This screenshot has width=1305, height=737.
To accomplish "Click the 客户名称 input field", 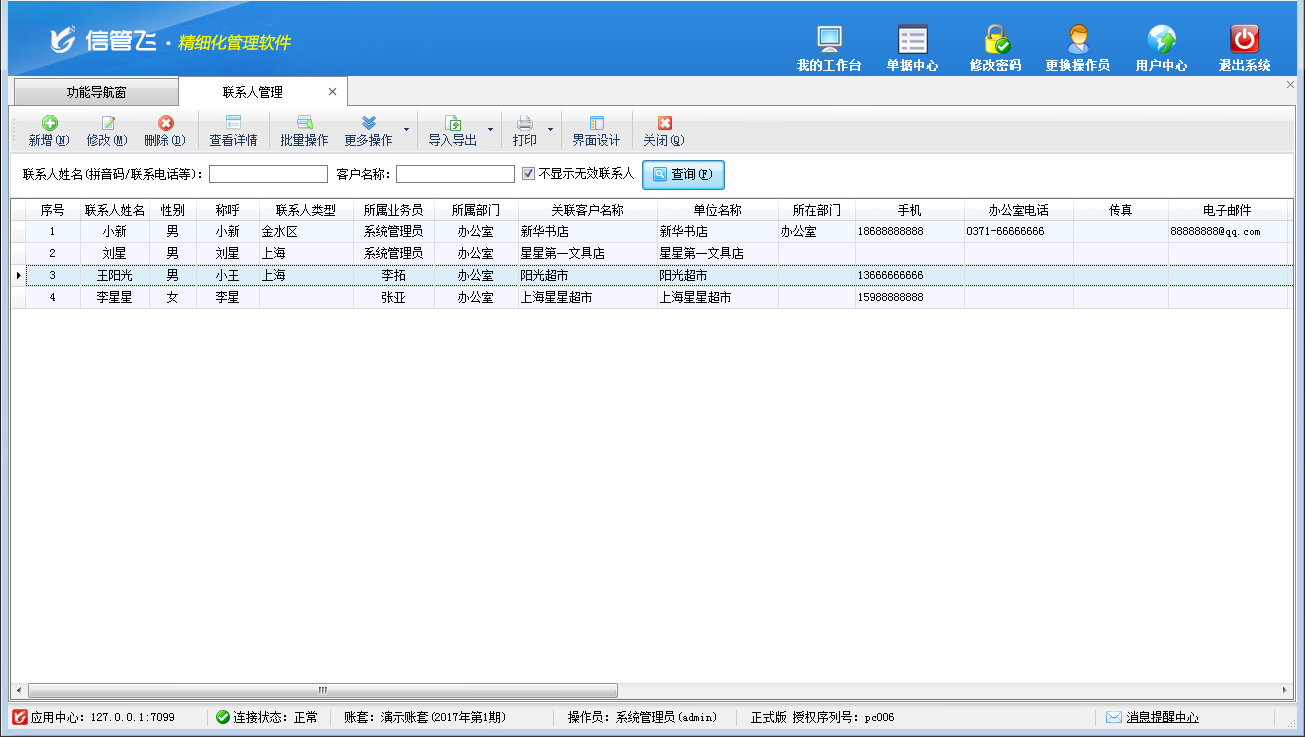I will (x=455, y=174).
